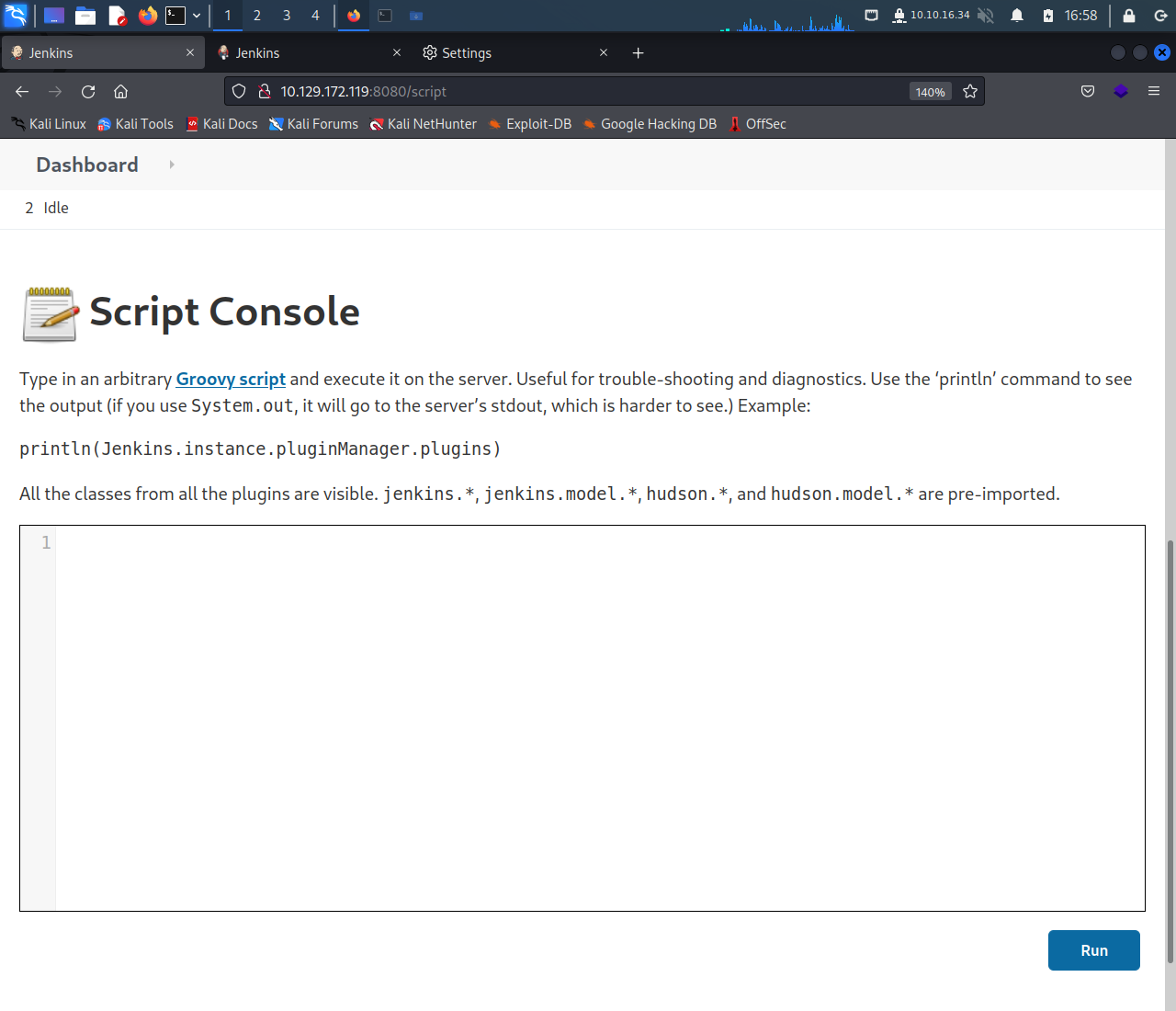Open the Pocket save icon

[x=1088, y=91]
